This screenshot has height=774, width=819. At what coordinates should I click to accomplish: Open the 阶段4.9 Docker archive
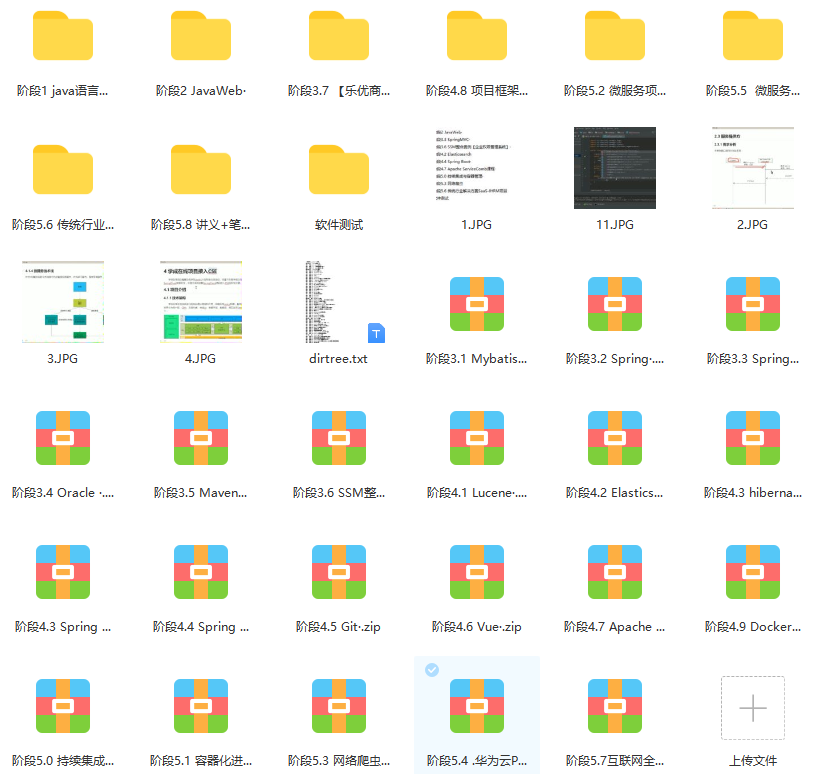[753, 571]
